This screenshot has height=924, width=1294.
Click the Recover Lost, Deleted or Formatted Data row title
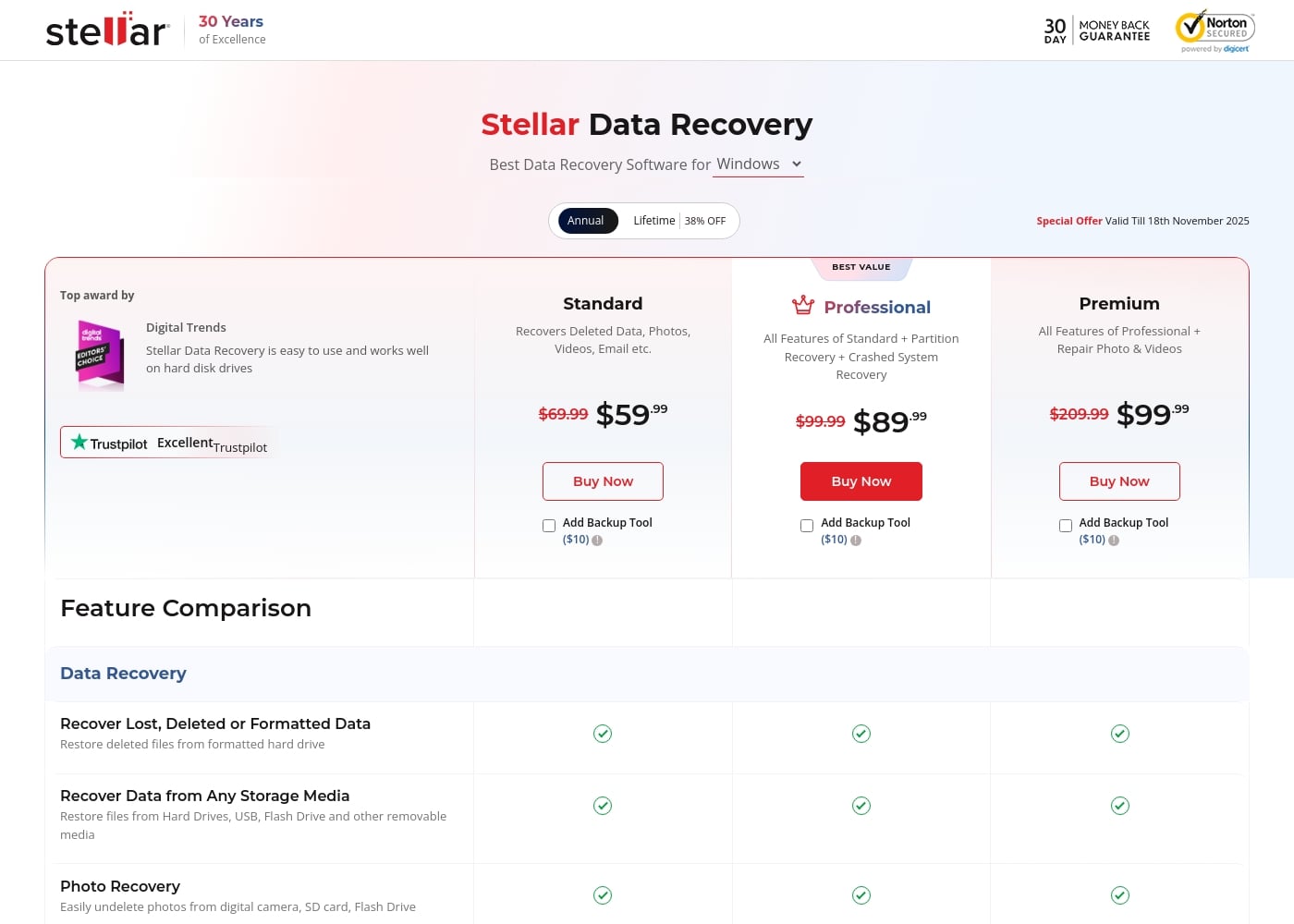(x=215, y=723)
